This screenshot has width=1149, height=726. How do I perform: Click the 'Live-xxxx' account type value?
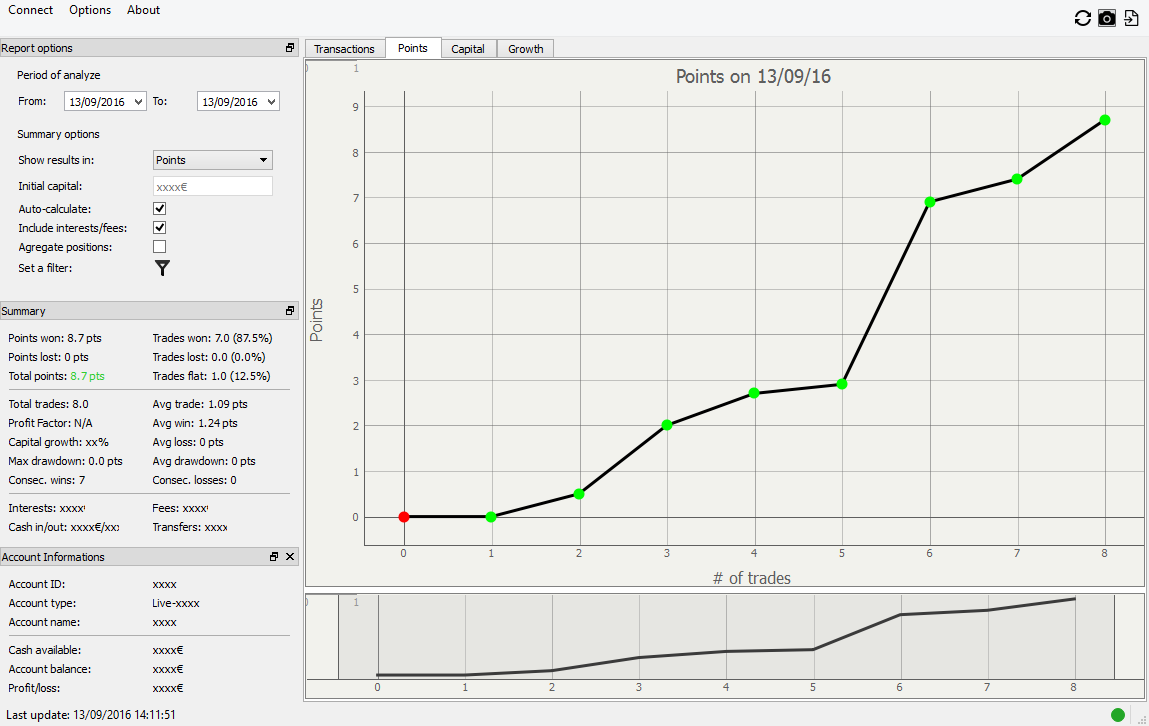tap(176, 603)
